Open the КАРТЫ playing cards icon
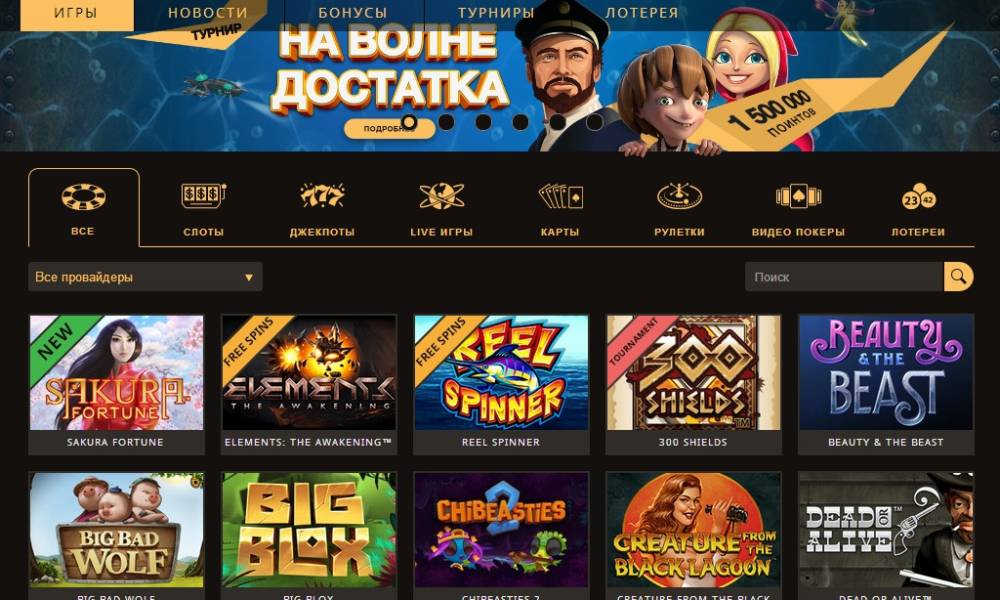This screenshot has width=1000, height=600. (x=561, y=196)
